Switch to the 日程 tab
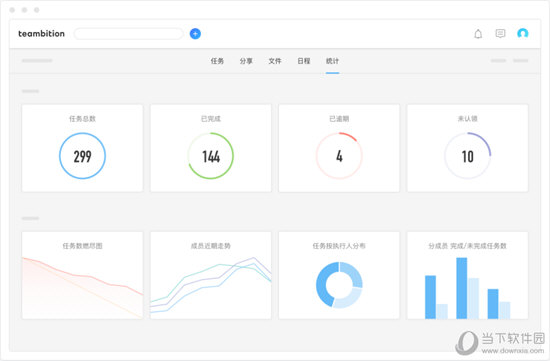This screenshot has height=361, width=550. tap(304, 61)
